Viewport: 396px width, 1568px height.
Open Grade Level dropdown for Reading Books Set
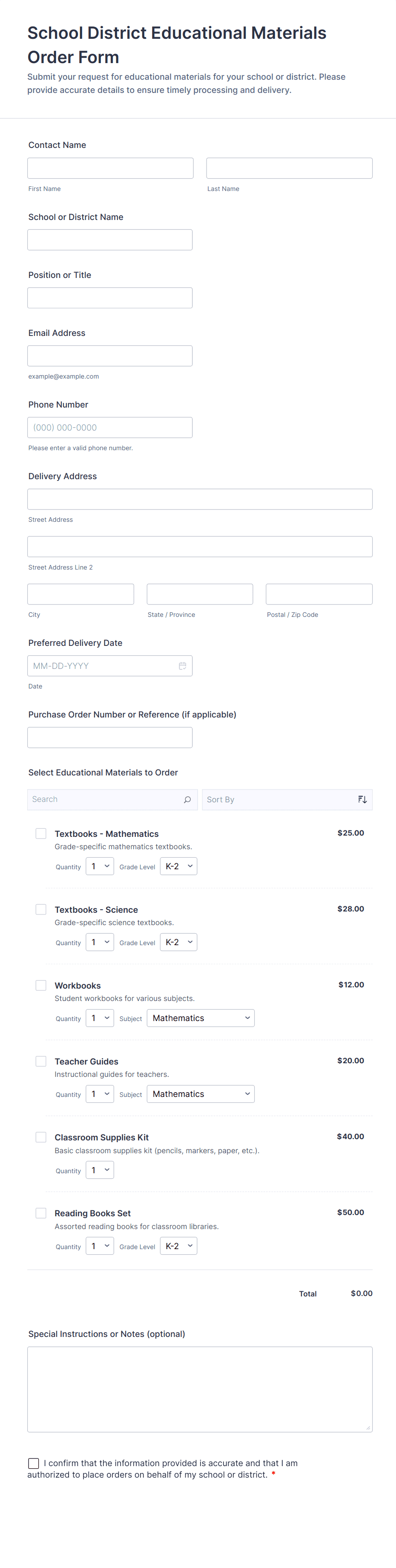[x=178, y=1246]
